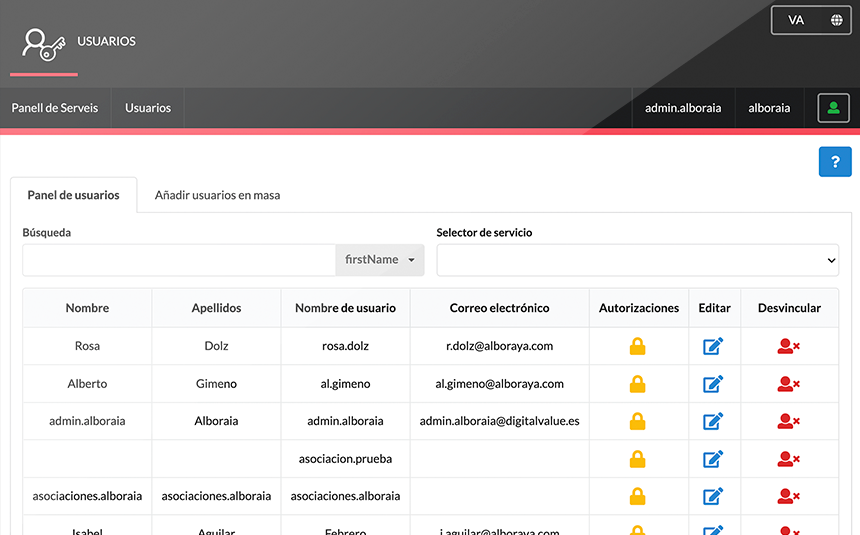Viewport: 860px width, 535px height.
Task: Focus the Búsqueda search input field
Action: pos(178,260)
